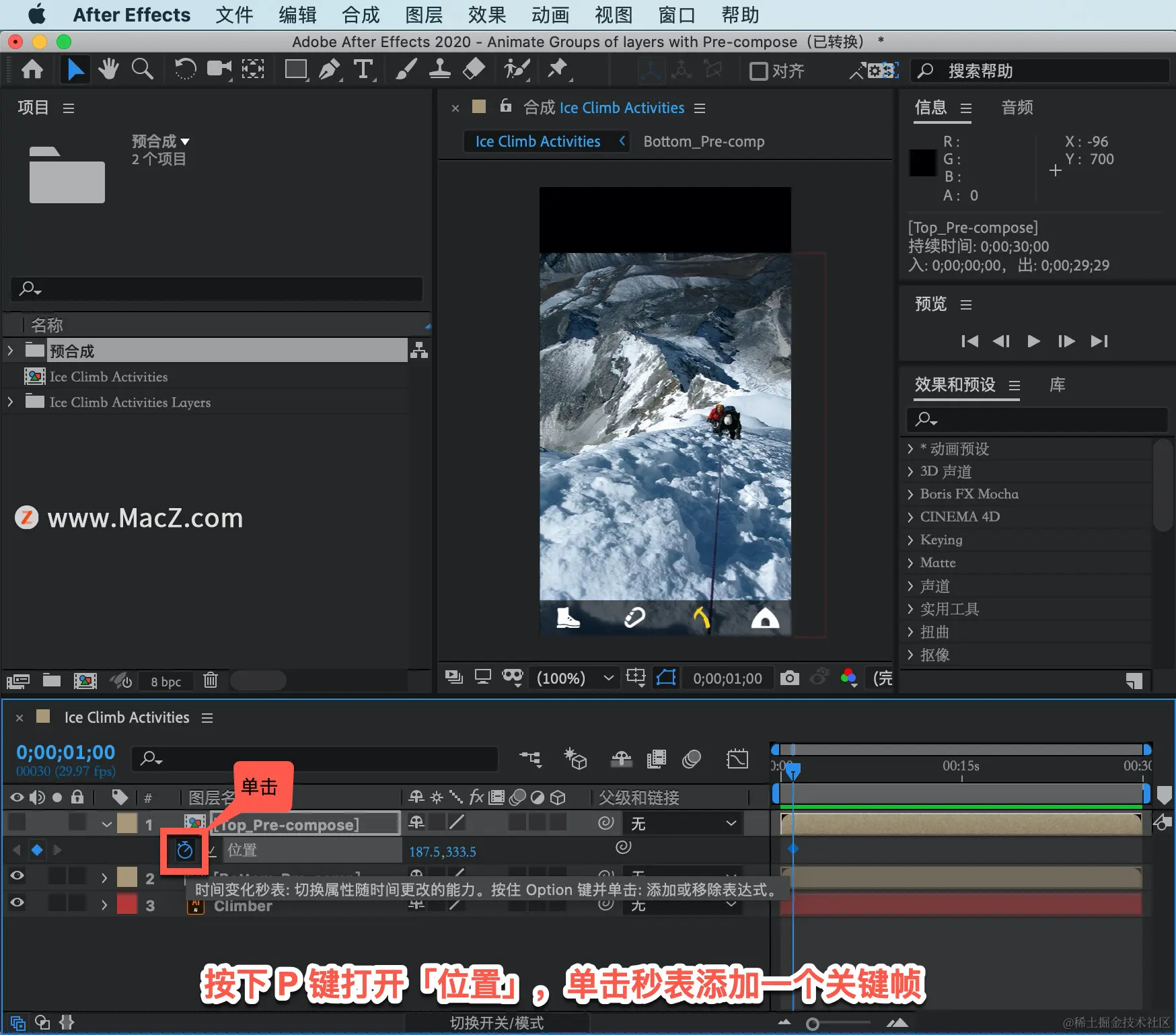This screenshot has width=1176, height=1035.
Task: Open the flowchart icon next to 预合成
Action: pos(419,351)
